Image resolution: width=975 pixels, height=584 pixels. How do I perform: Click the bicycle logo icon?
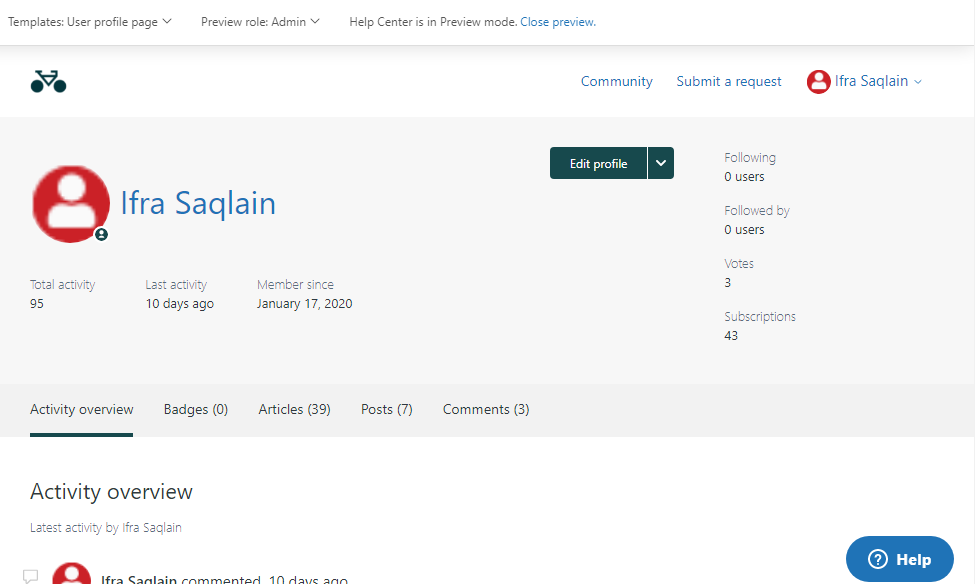48,82
